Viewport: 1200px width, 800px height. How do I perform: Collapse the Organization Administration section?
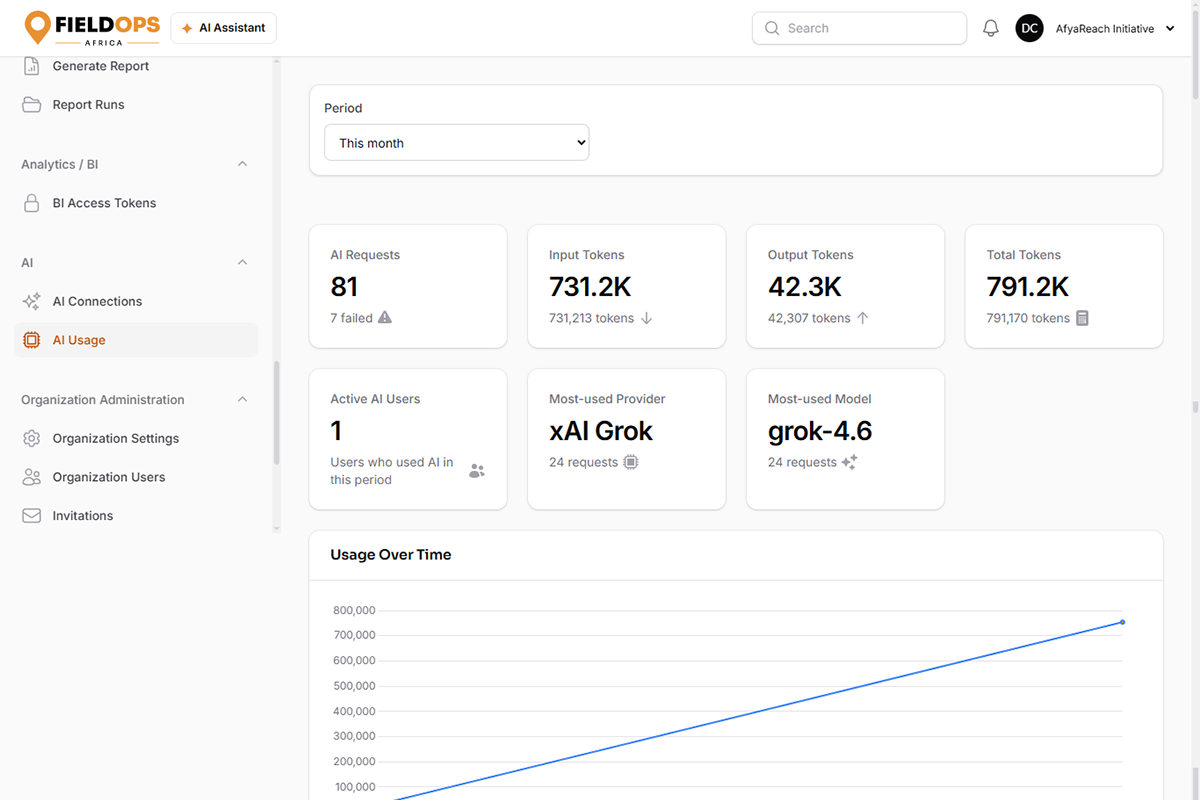coord(242,400)
